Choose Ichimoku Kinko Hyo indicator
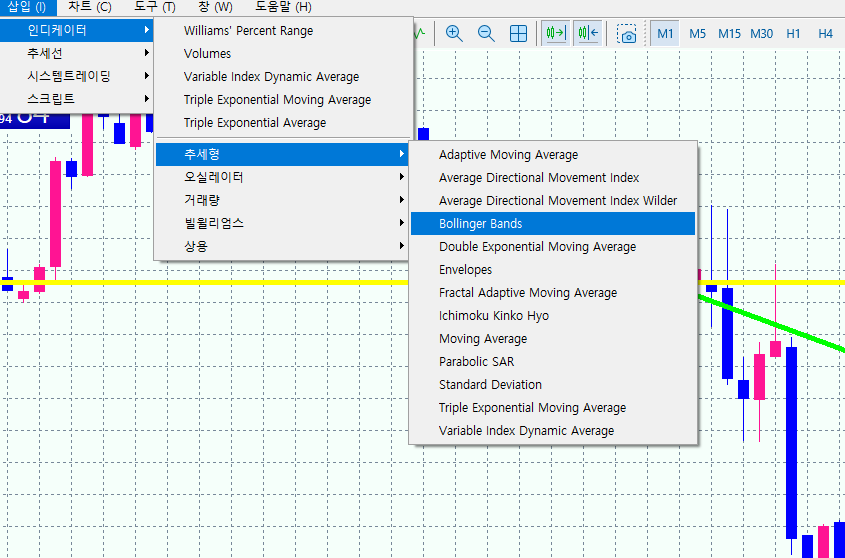This screenshot has width=845, height=558. 493,316
